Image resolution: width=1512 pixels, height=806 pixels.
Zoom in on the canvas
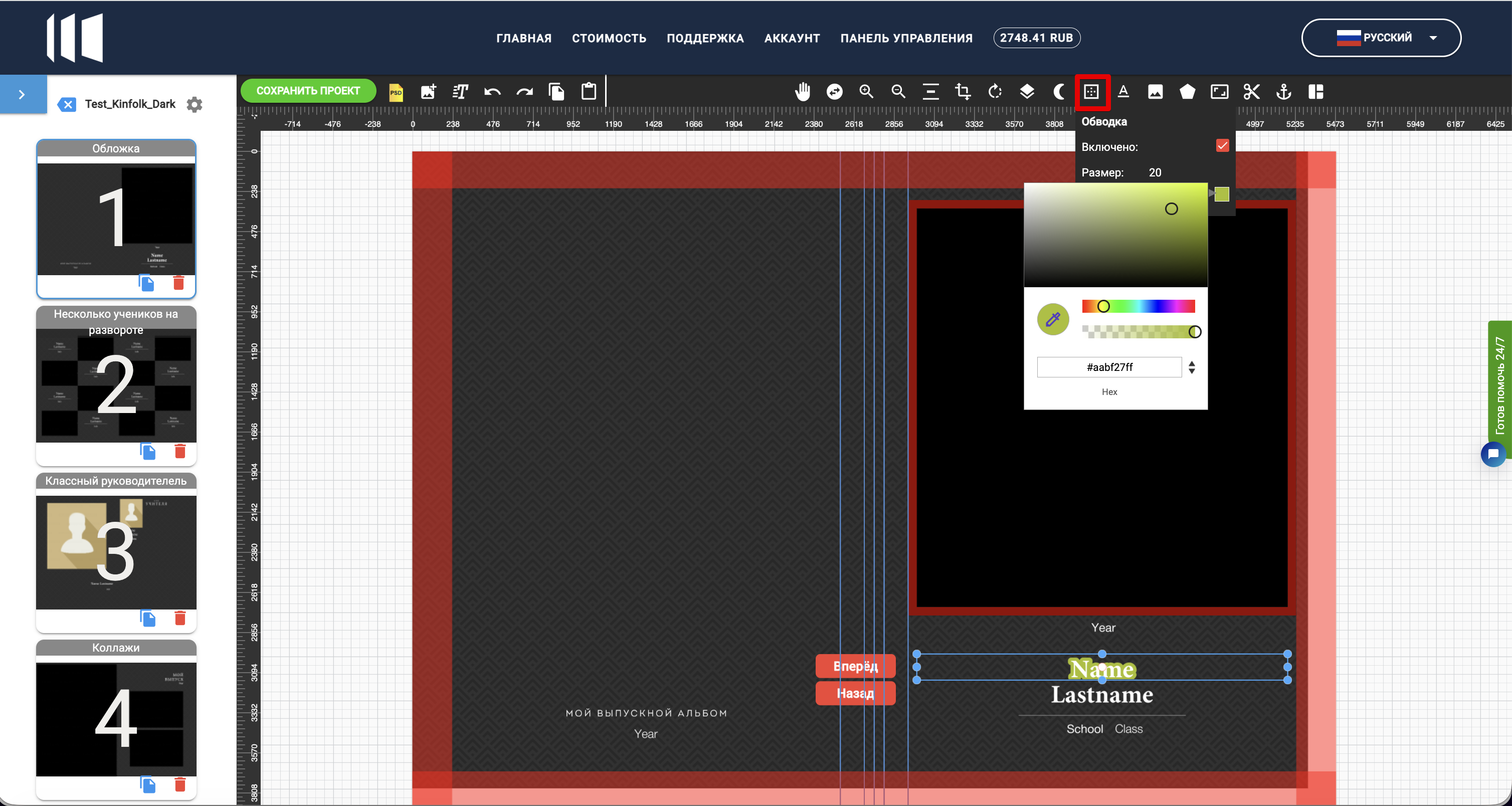(x=866, y=92)
